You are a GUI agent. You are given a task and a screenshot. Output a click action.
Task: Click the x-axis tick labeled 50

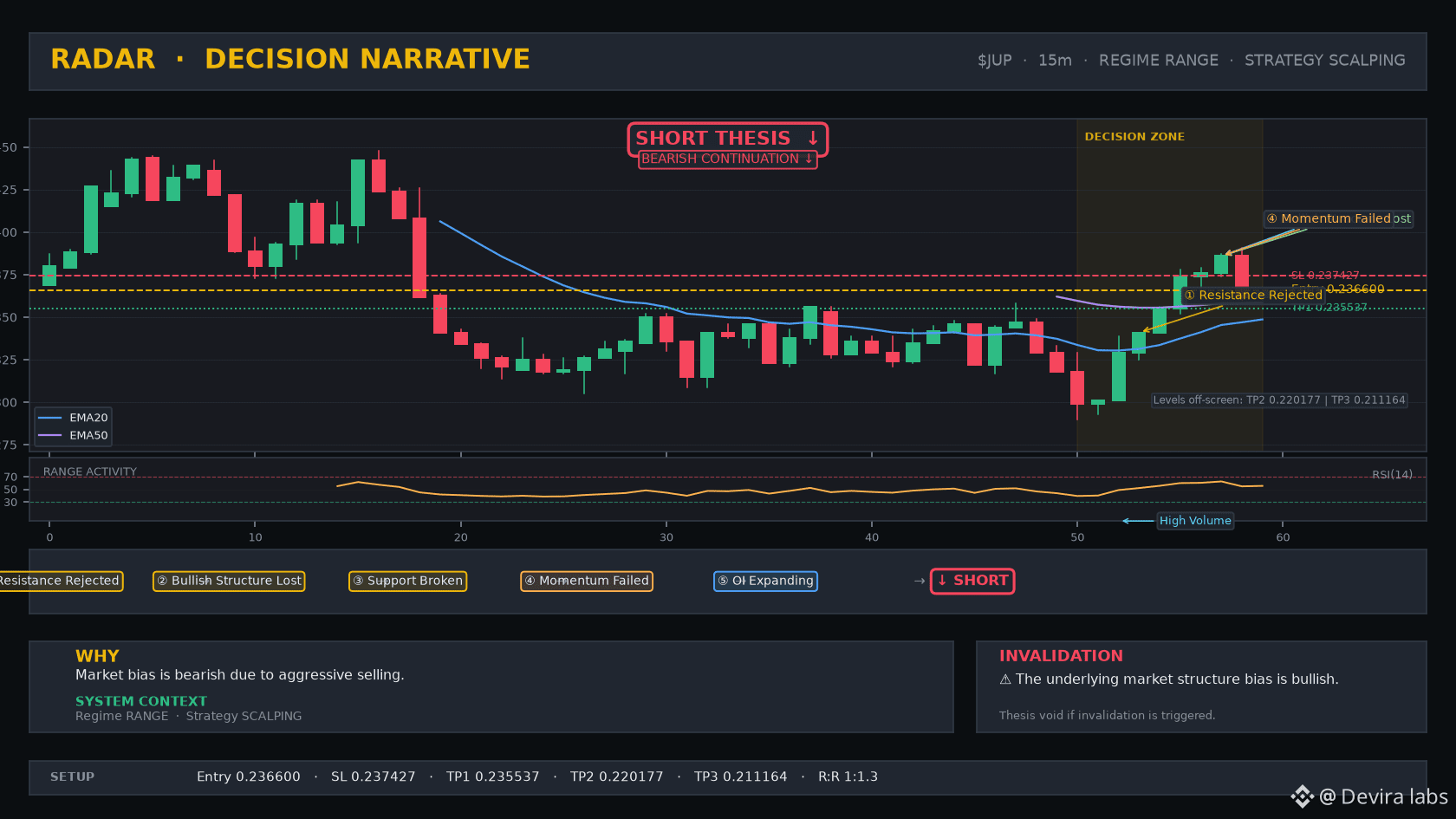point(1077,537)
